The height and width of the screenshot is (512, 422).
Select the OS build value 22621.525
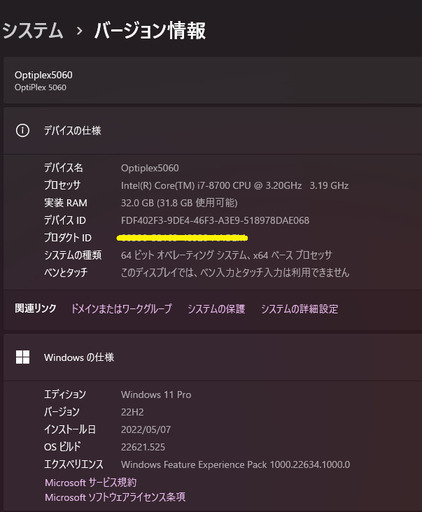pyautogui.click(x=143, y=447)
